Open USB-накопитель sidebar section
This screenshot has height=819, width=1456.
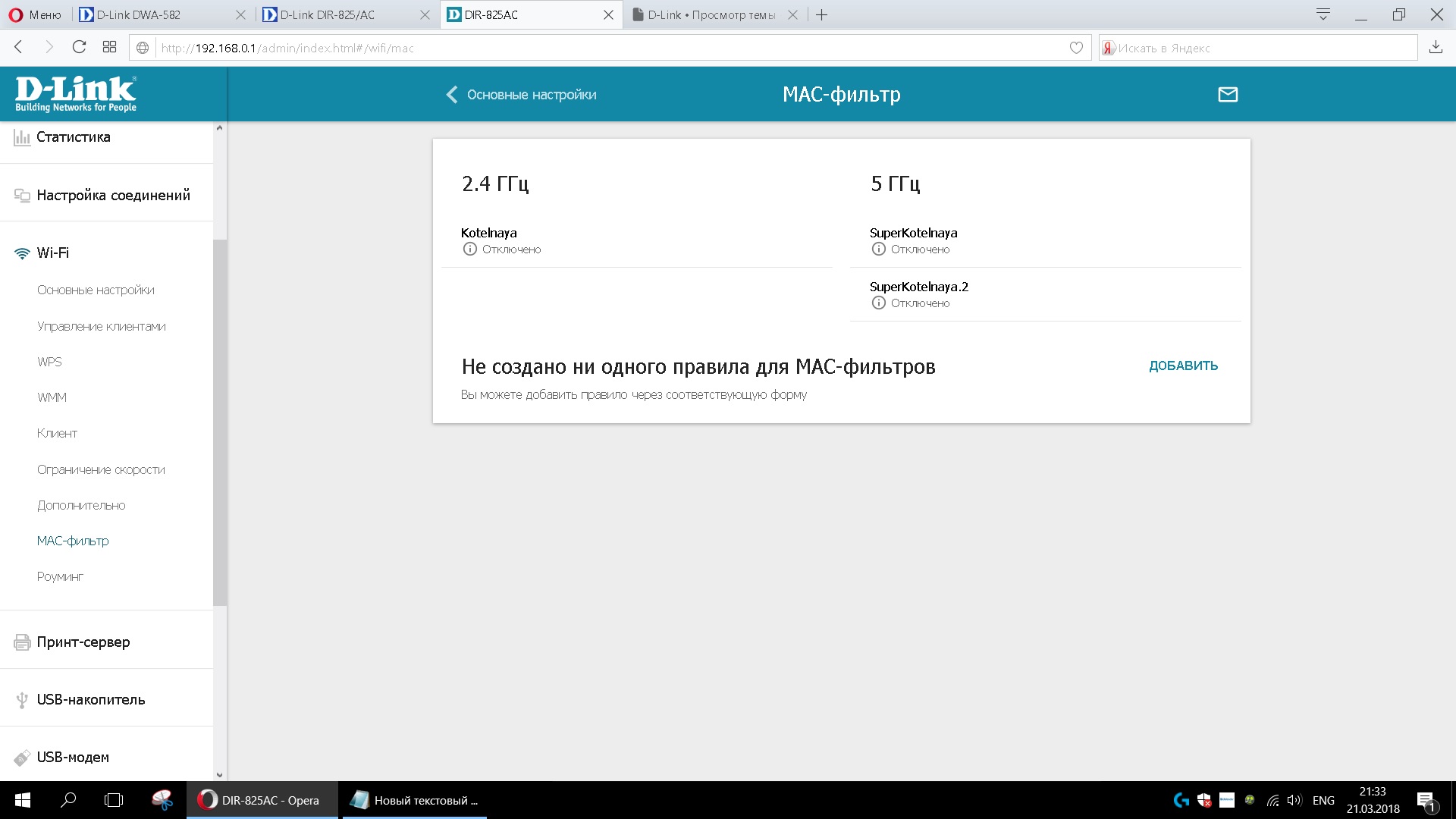(x=91, y=700)
